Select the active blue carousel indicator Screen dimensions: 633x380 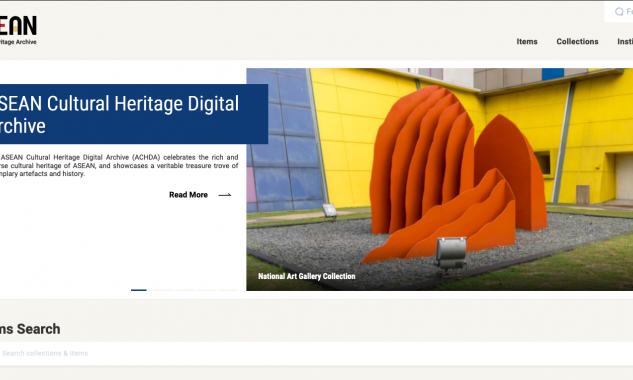[x=138, y=290]
